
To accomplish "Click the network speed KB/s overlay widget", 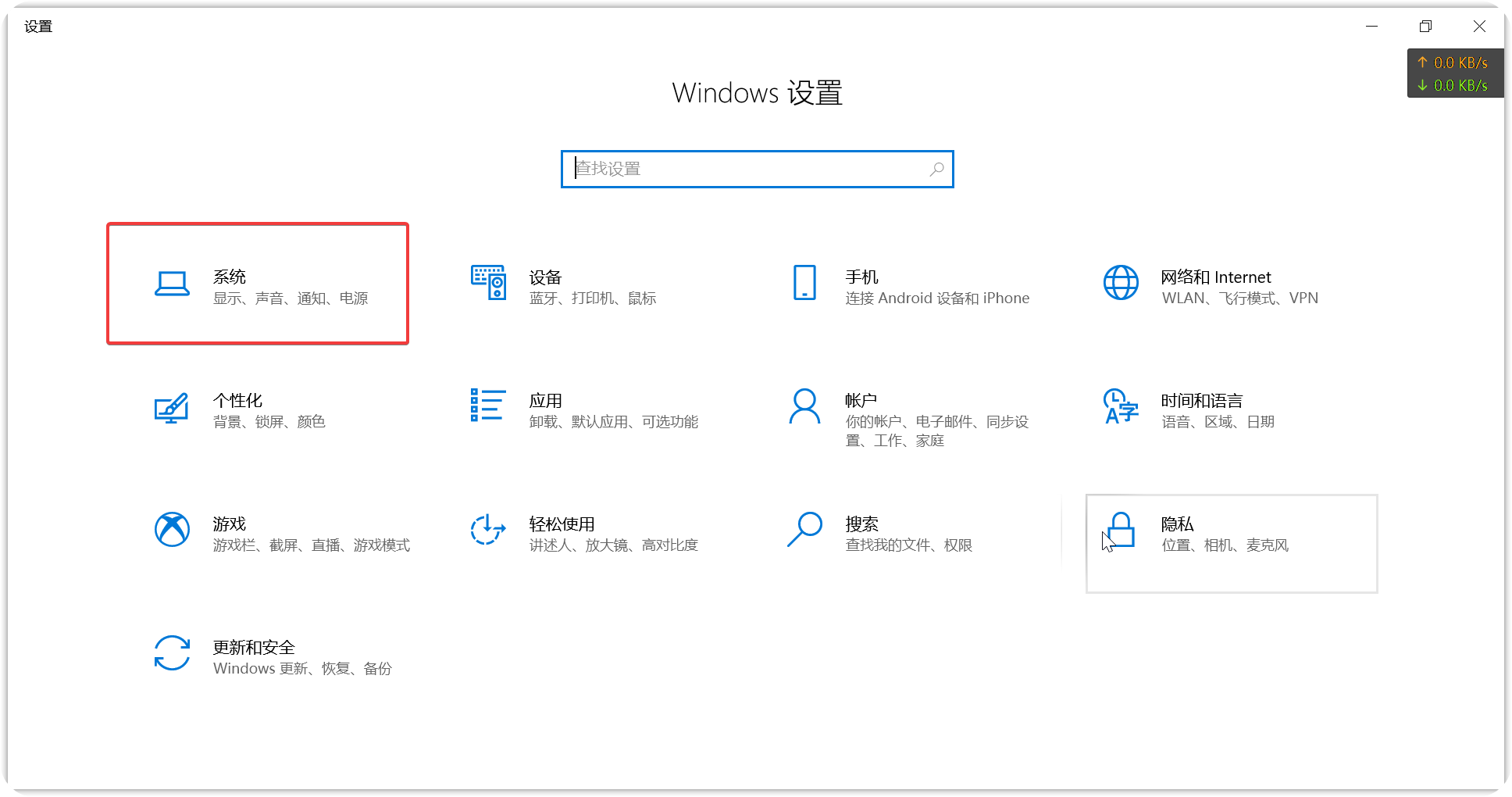I will (1454, 73).
